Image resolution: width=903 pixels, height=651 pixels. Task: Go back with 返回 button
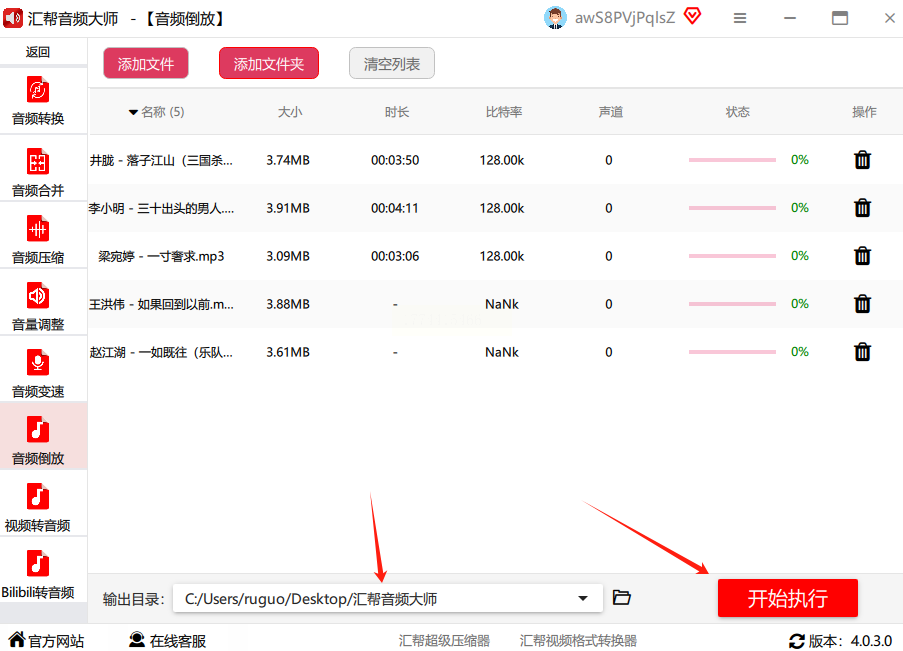point(38,52)
